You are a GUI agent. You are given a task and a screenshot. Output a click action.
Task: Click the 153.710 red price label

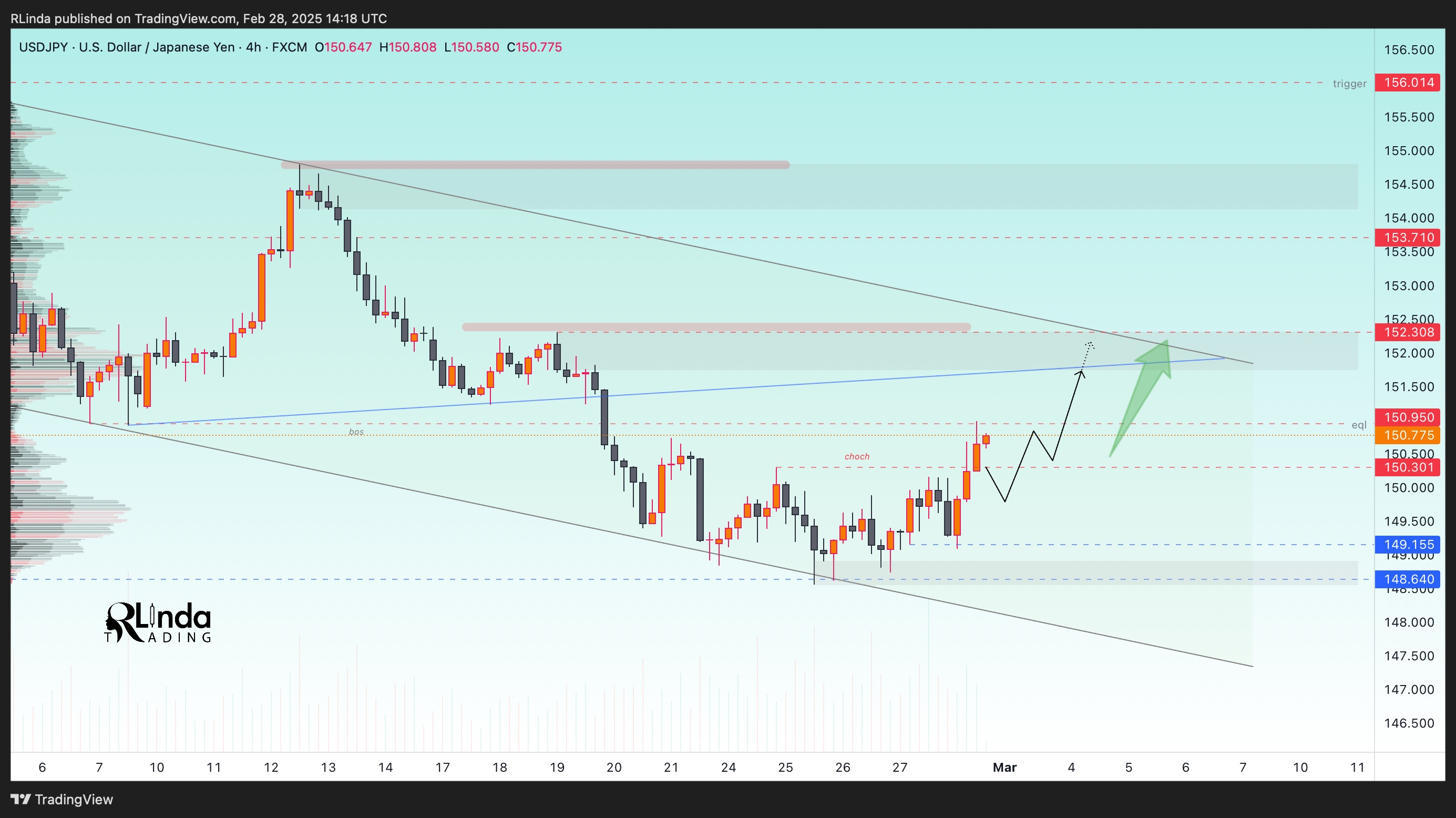[1408, 238]
